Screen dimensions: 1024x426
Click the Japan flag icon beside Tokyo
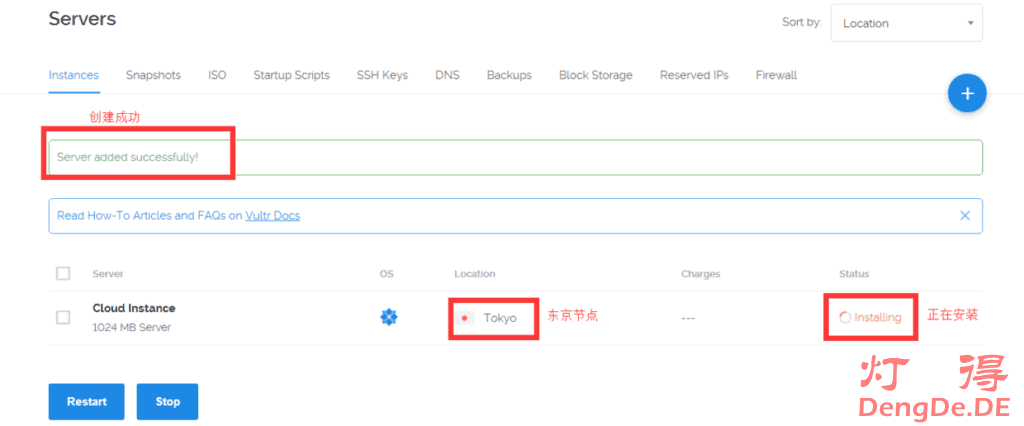[465, 318]
